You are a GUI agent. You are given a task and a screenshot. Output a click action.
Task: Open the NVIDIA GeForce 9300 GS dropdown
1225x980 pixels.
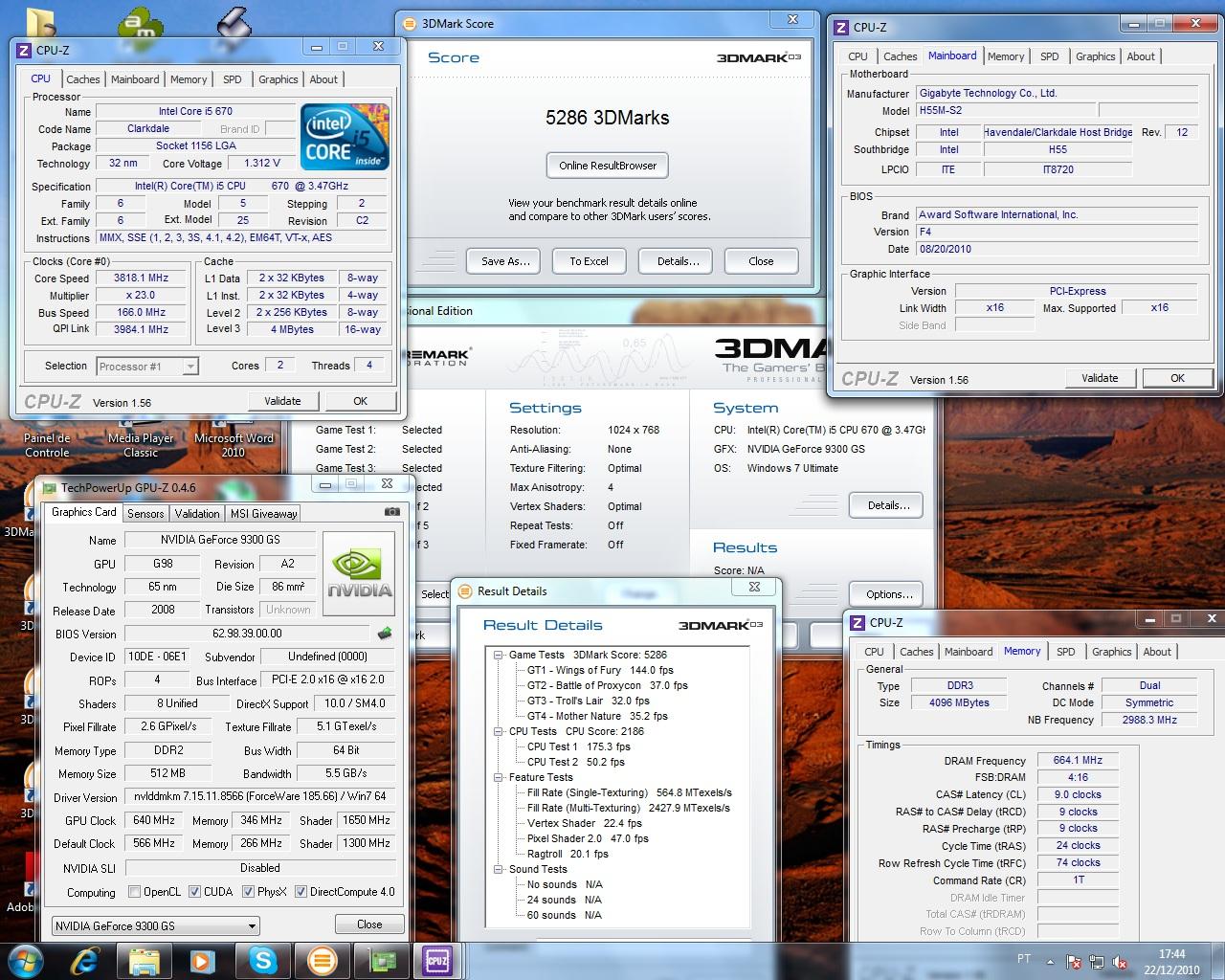pos(155,925)
